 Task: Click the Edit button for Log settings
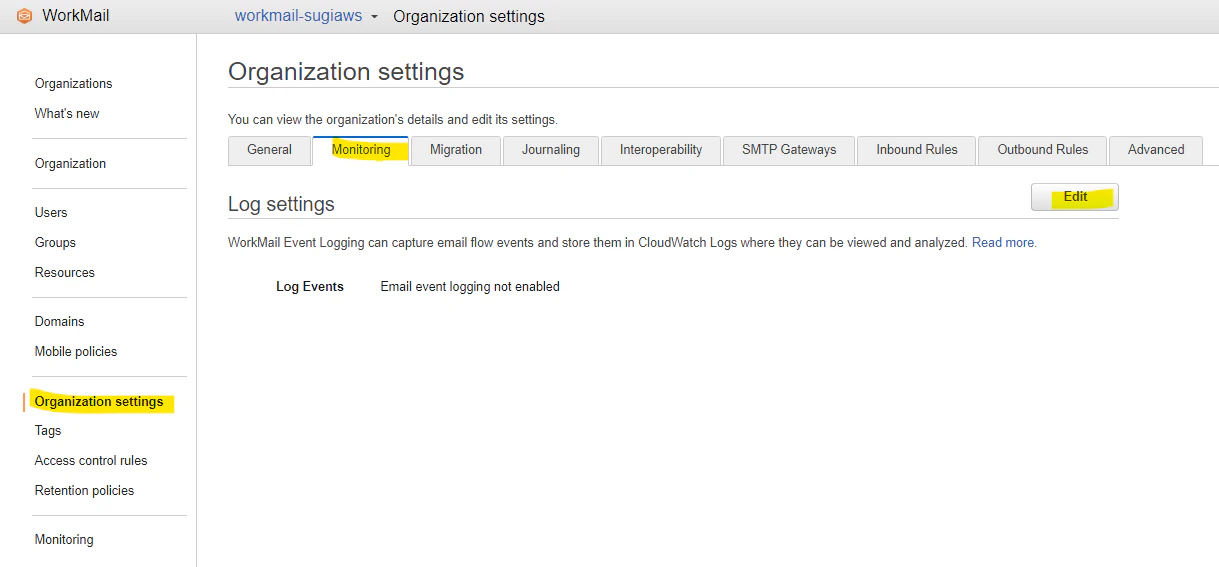[1075, 197]
